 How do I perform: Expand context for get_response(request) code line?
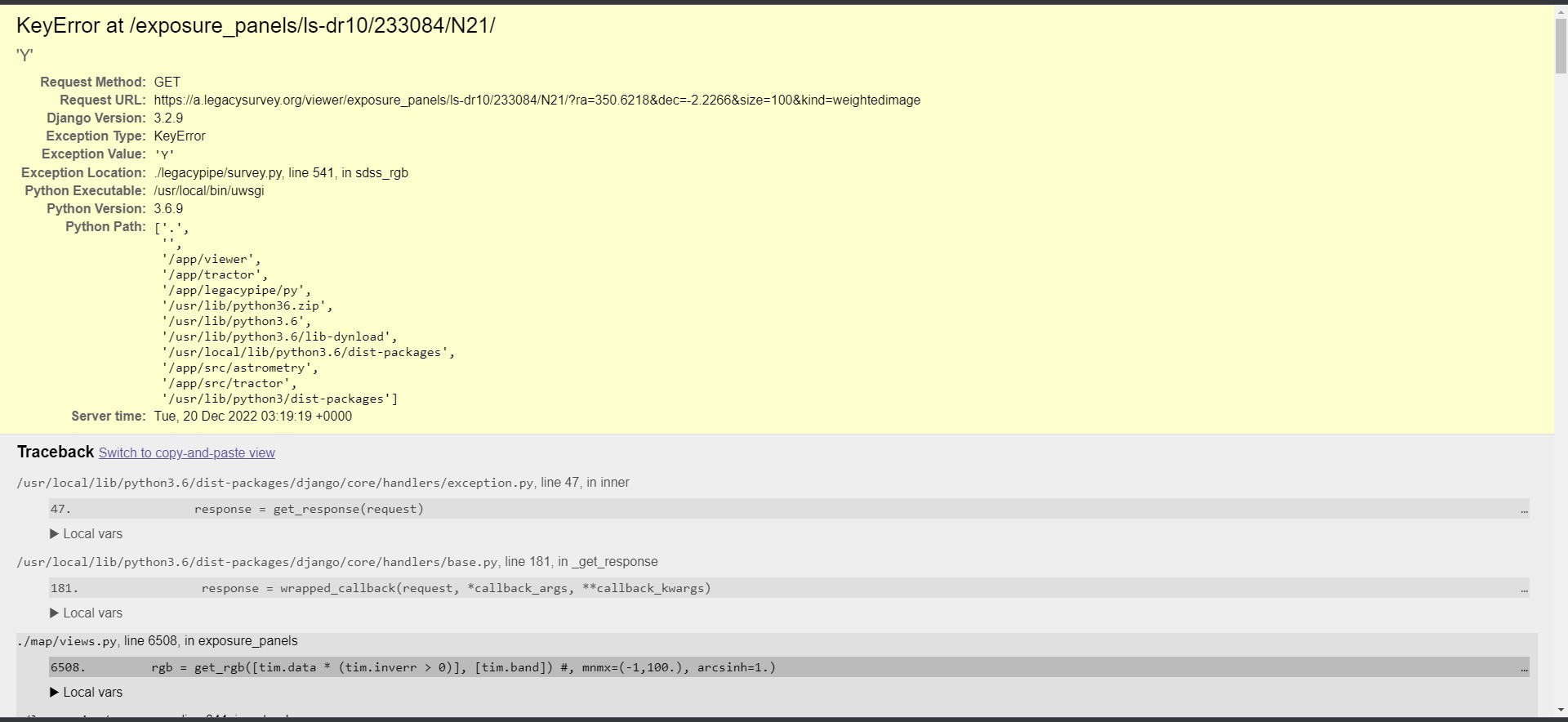pos(309,509)
